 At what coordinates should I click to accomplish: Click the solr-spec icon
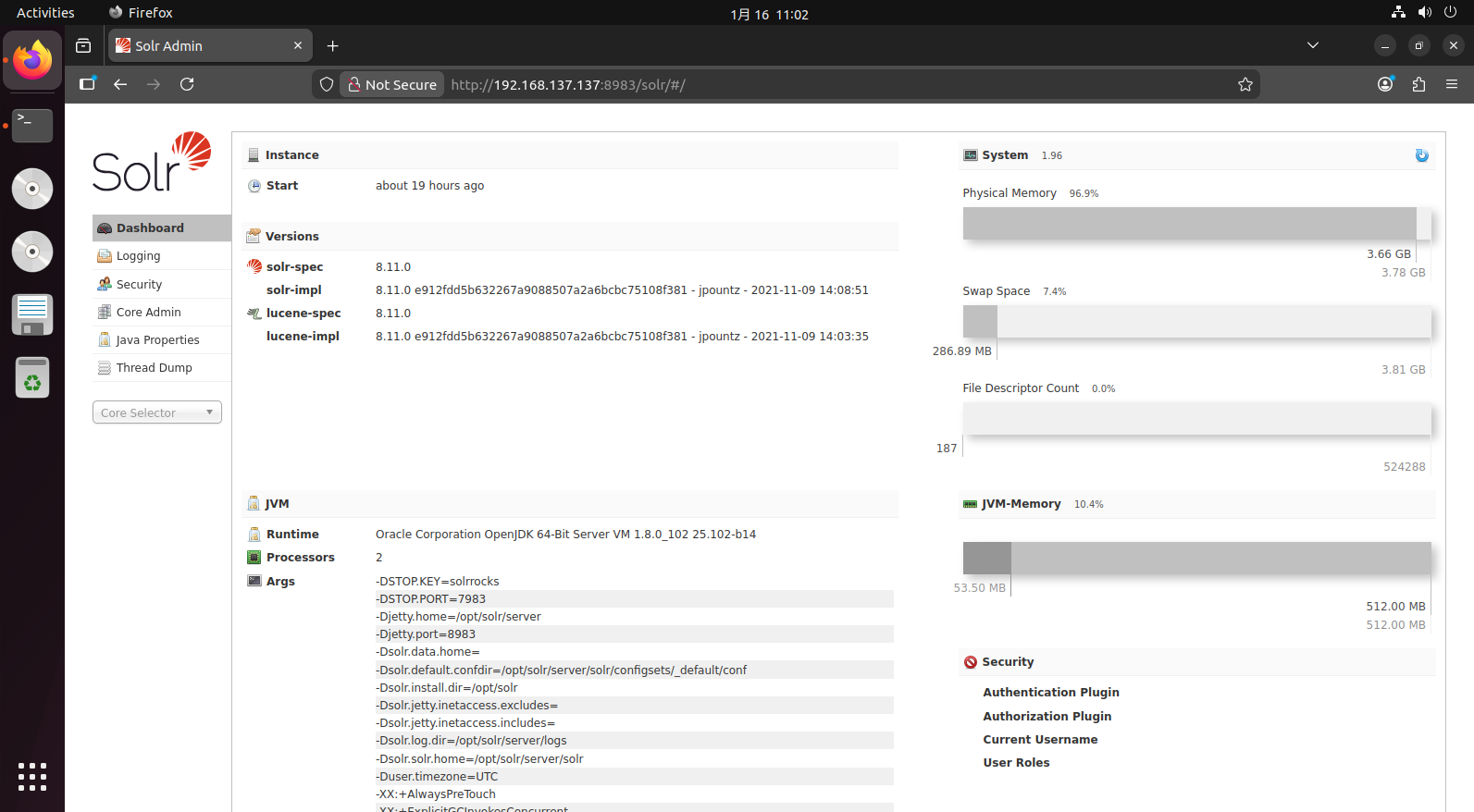[254, 266]
